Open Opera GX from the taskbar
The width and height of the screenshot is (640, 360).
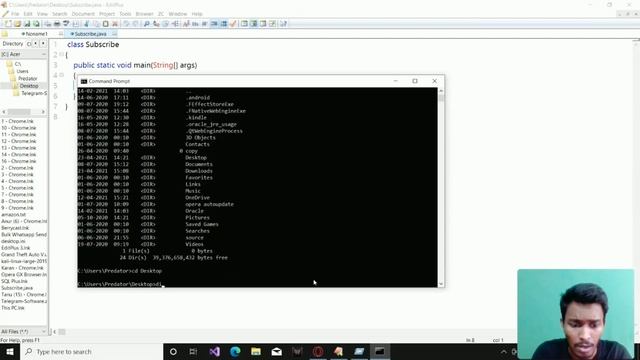318,351
